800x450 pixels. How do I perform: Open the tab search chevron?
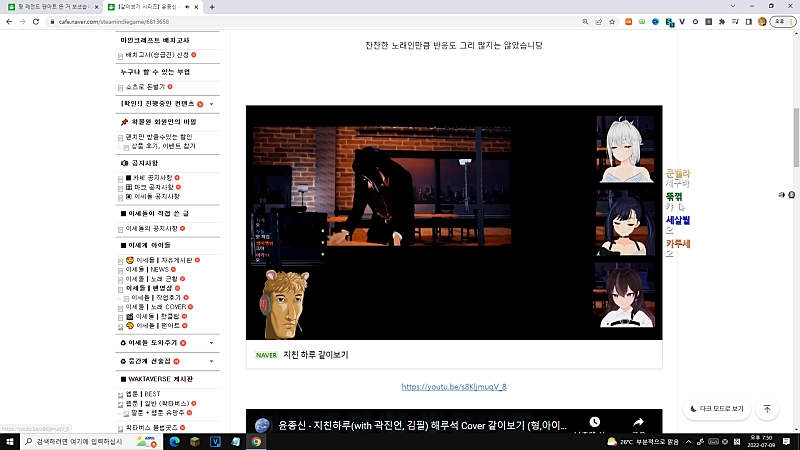[x=733, y=6]
